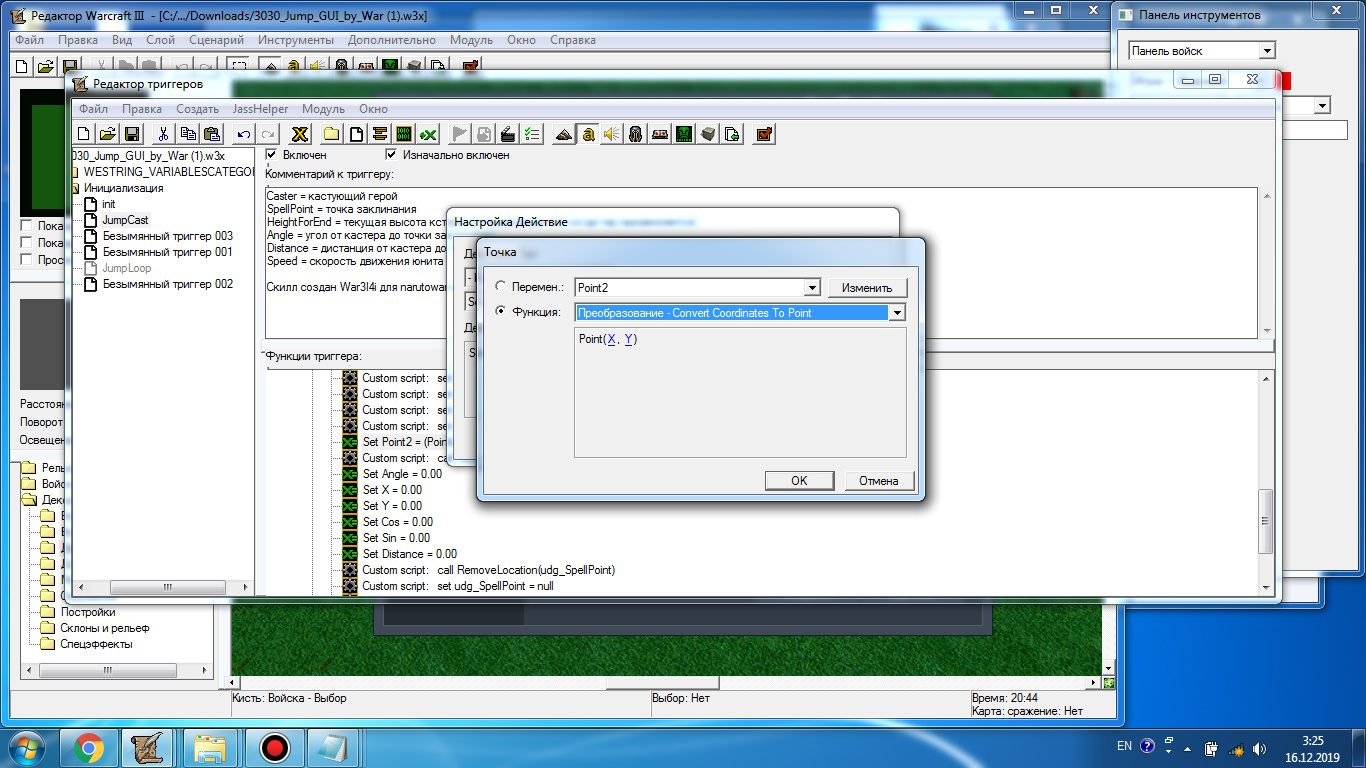This screenshot has width=1366, height=768.
Task: Open Terrain Editor icon in Trigger Editor toolbar
Action: pyautogui.click(x=564, y=134)
